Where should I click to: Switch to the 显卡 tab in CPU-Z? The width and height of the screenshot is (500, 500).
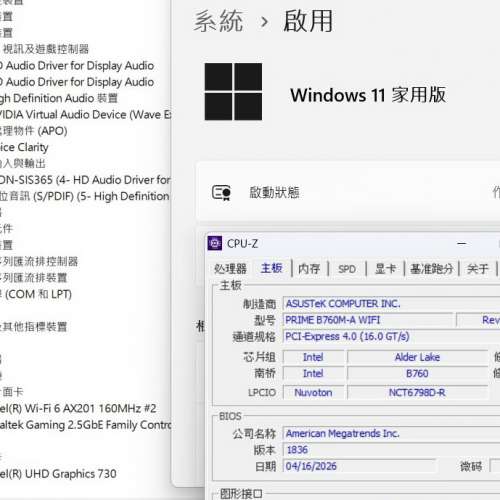(385, 269)
